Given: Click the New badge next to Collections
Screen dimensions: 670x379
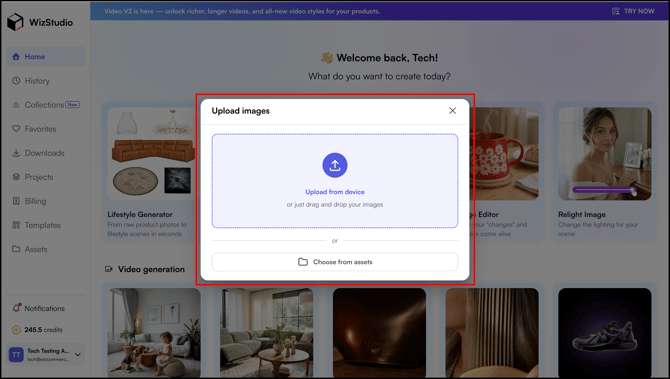Looking at the screenshot, I should (73, 104).
